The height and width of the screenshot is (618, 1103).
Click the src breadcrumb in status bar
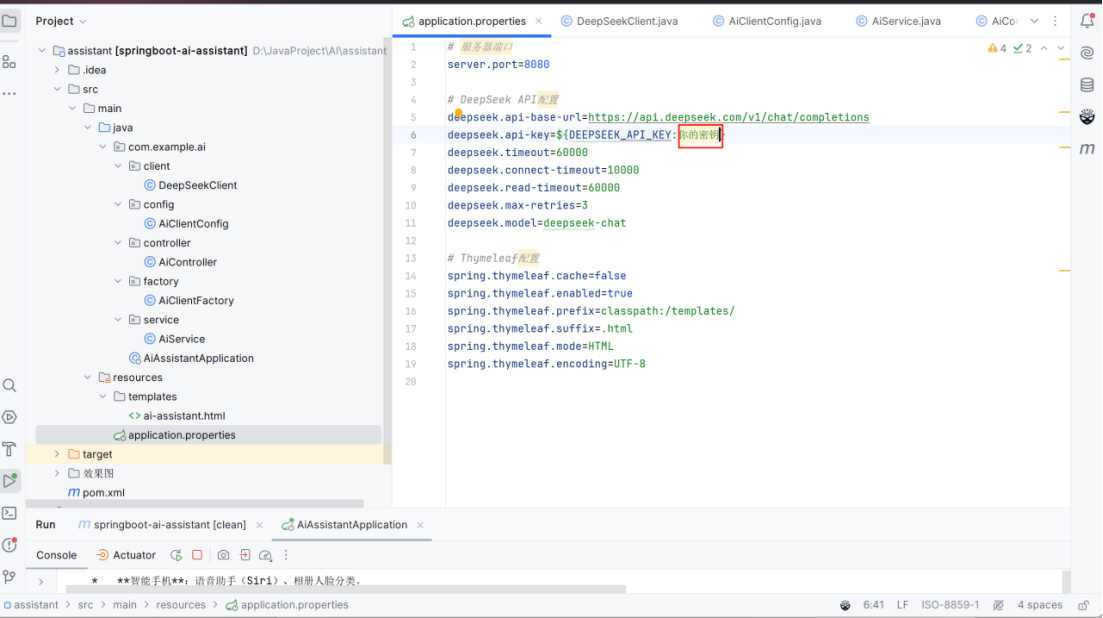click(85, 605)
